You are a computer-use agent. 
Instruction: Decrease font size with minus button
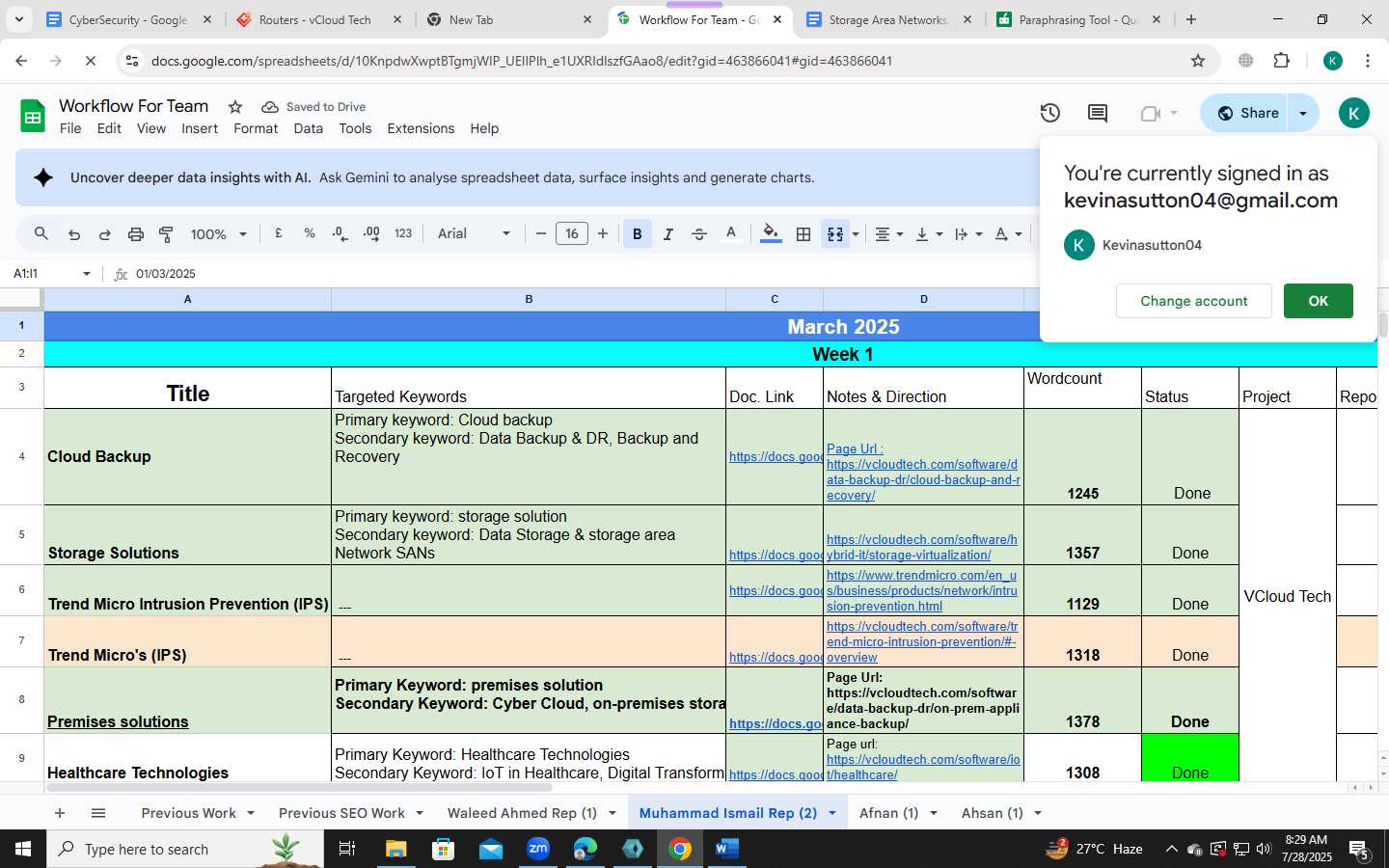pyautogui.click(x=541, y=233)
